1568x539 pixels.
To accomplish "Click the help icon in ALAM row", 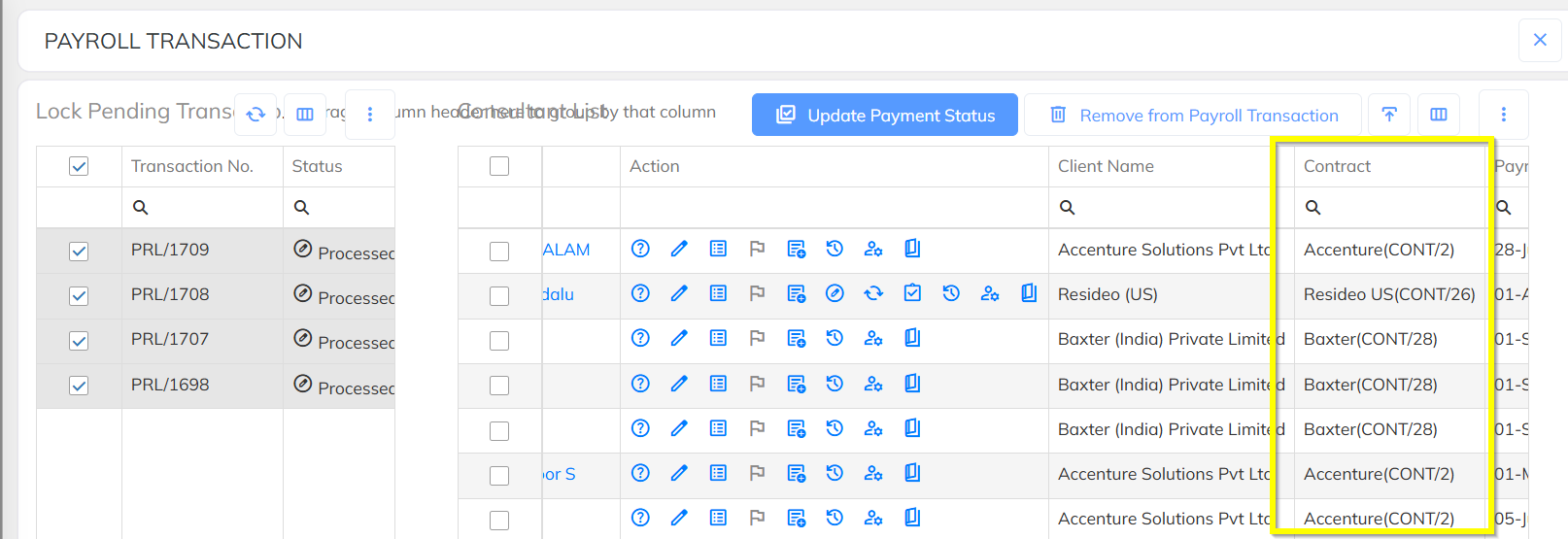I will (640, 249).
